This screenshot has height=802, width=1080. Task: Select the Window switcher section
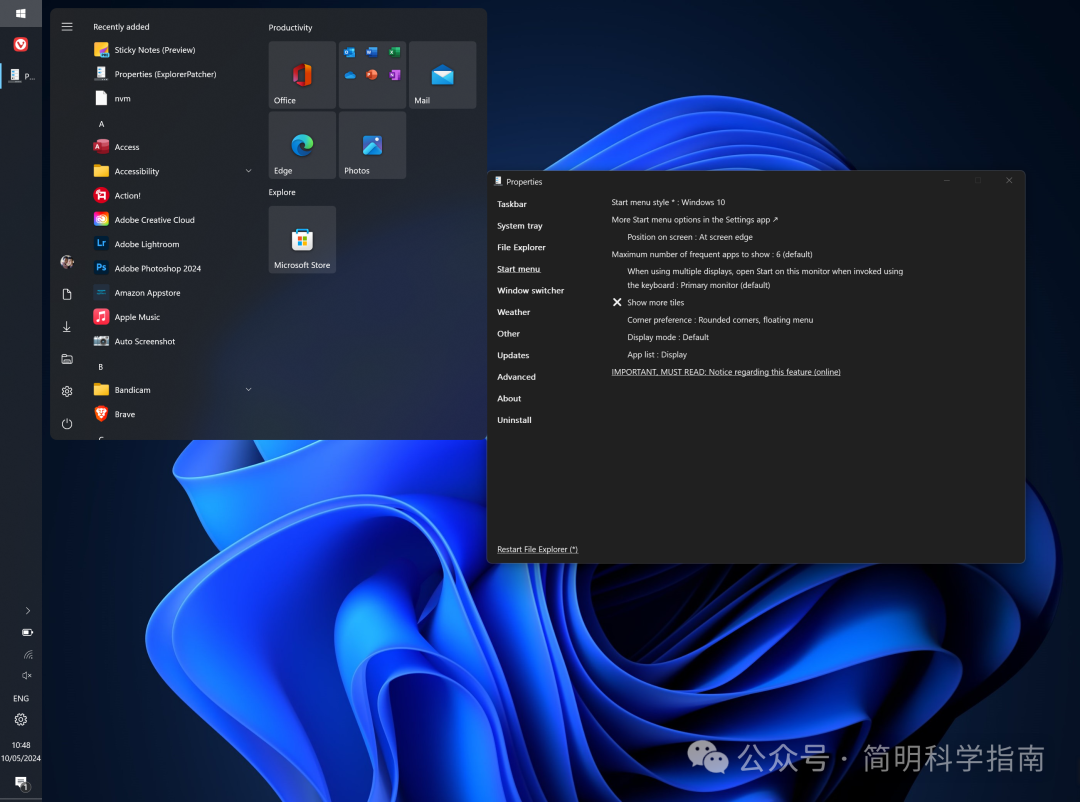tap(530, 291)
